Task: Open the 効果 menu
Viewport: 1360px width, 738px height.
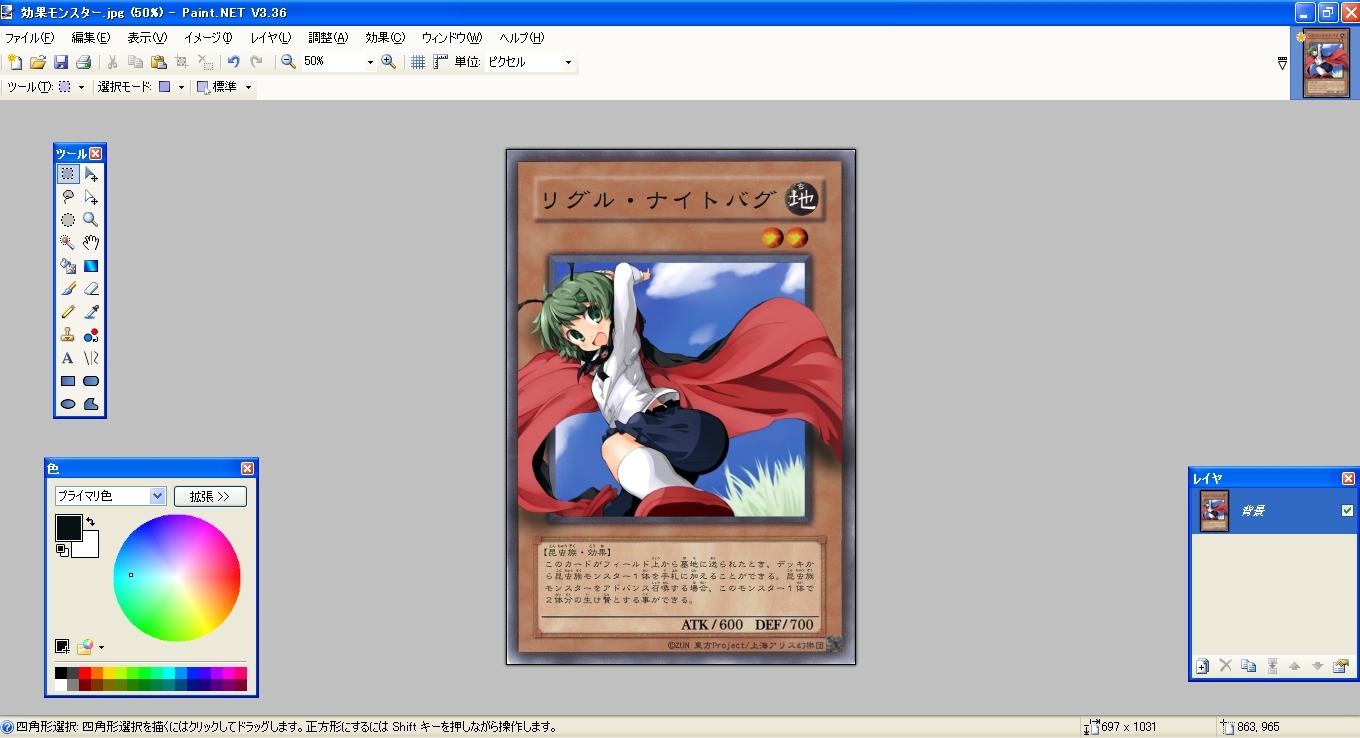Action: 385,38
